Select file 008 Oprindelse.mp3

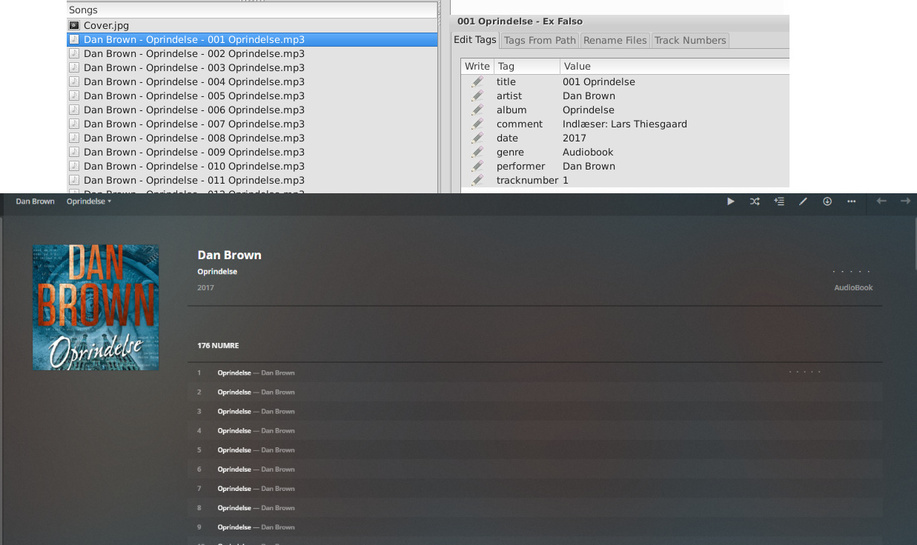coord(252,138)
